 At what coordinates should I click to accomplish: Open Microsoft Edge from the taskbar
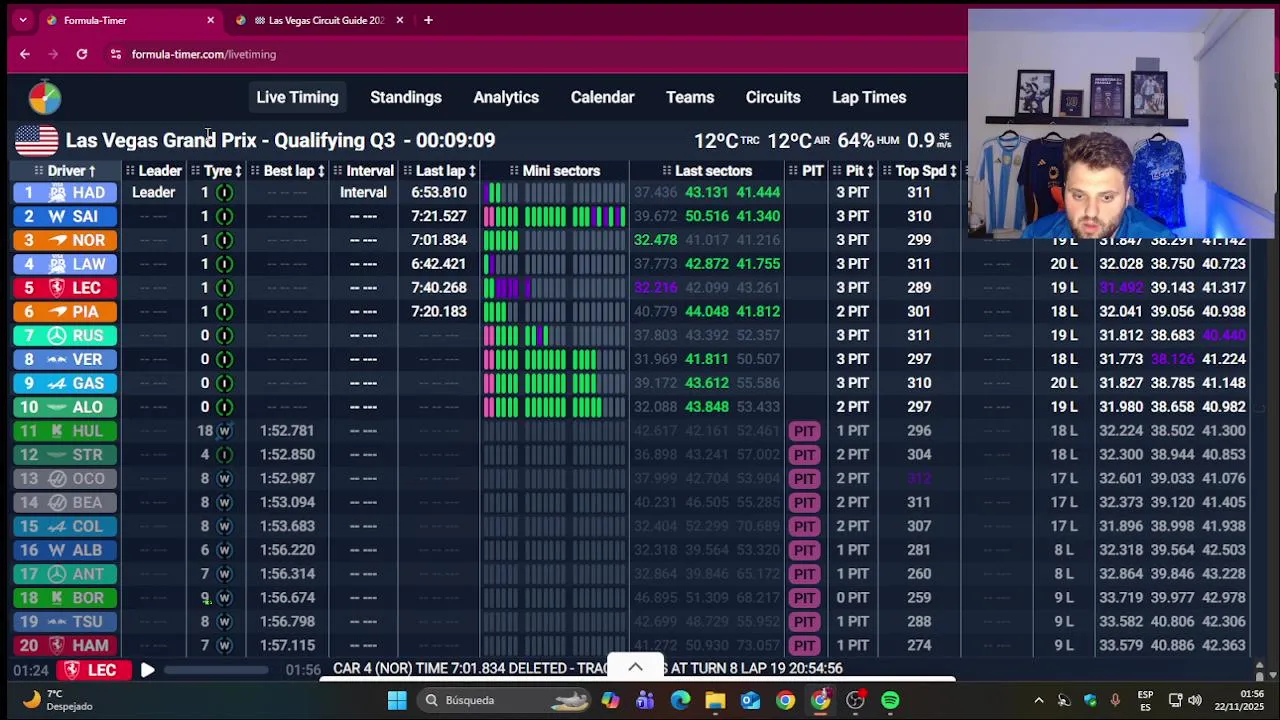tap(680, 700)
